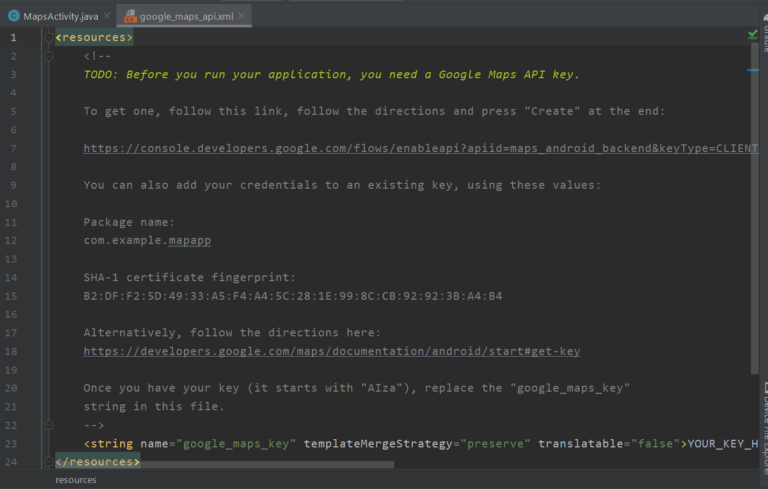Click the XML file icon on google_maps_api tab
Image resolution: width=768 pixels, height=489 pixels.
[128, 16]
